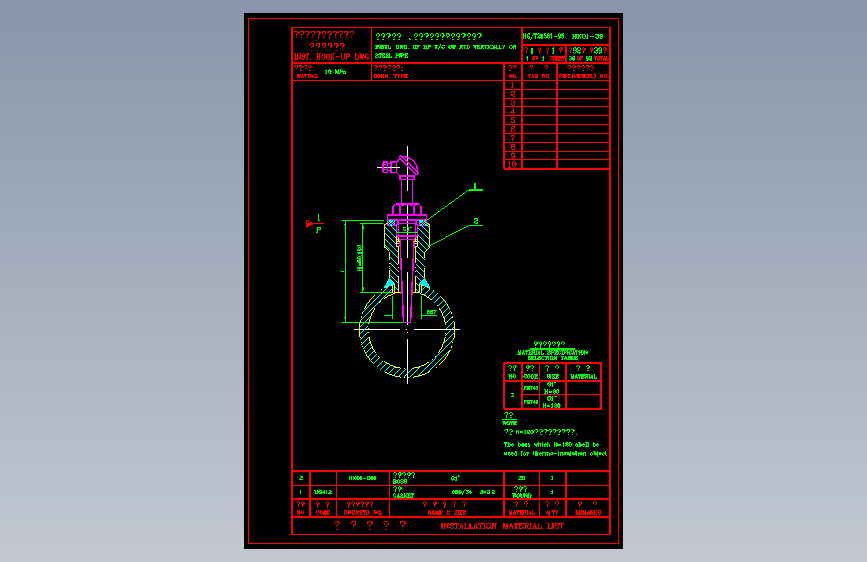
Task: Click the 'REMARKS' column header
Action: (x=588, y=513)
